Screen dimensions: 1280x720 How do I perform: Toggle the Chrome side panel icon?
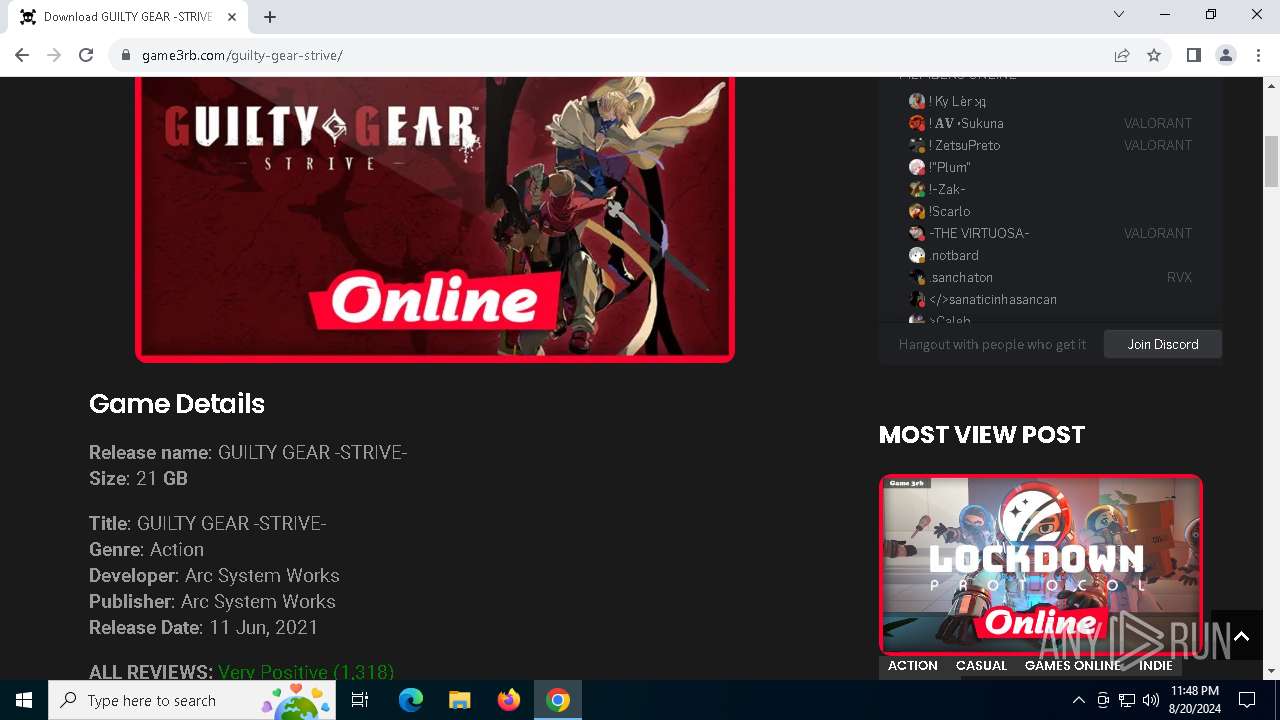click(1193, 55)
